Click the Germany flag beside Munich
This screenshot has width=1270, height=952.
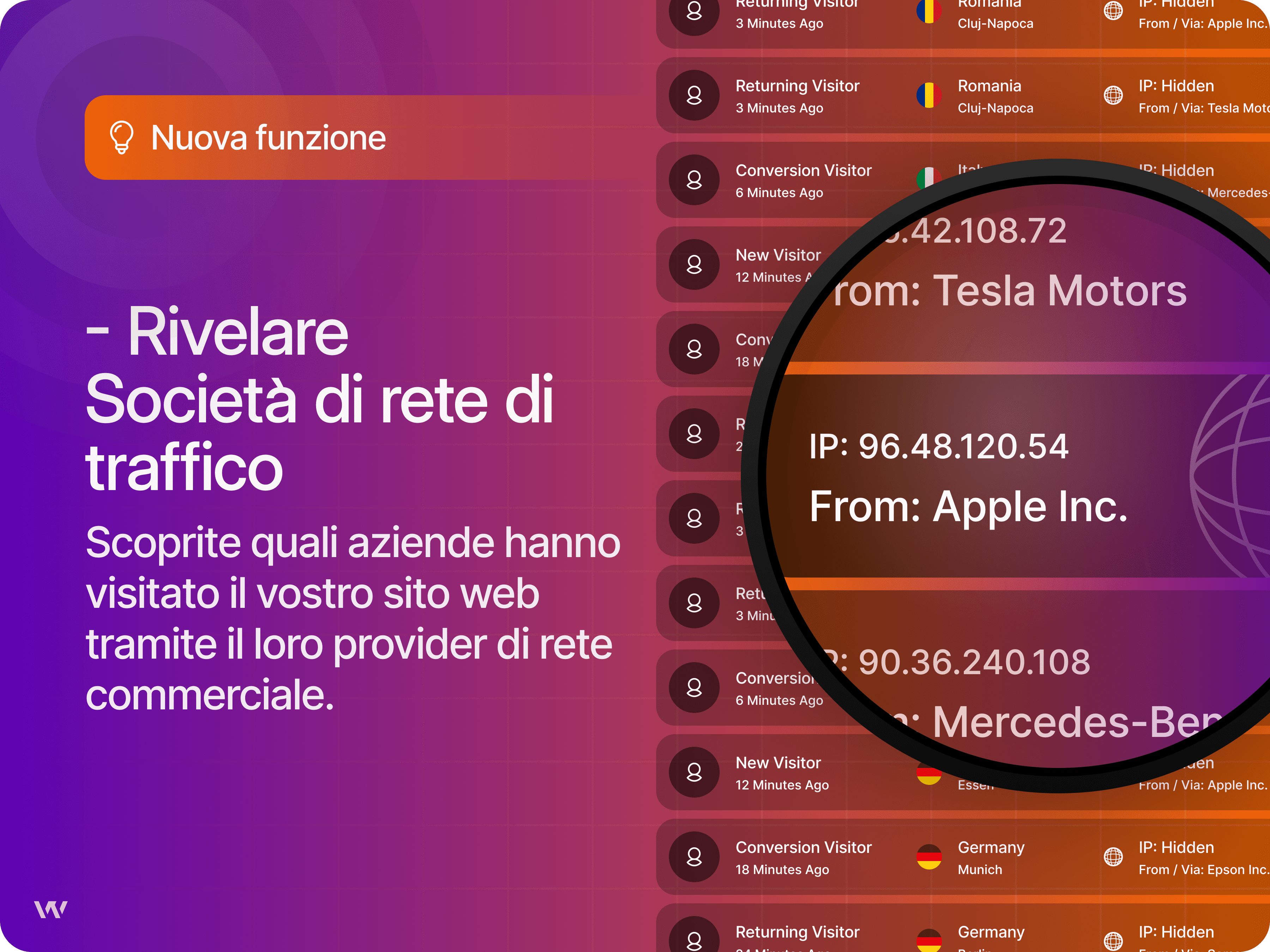[x=929, y=857]
